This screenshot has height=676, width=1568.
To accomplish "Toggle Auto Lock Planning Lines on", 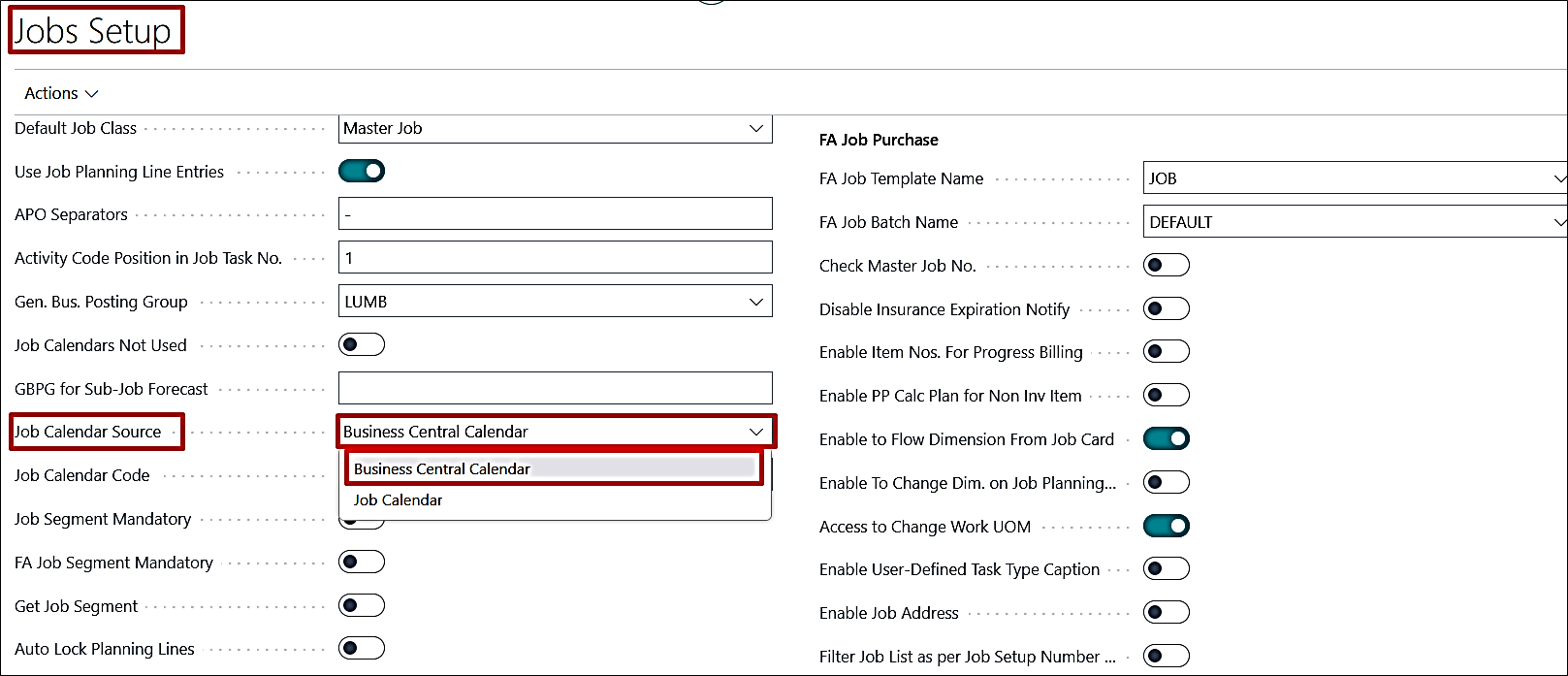I will [x=362, y=649].
